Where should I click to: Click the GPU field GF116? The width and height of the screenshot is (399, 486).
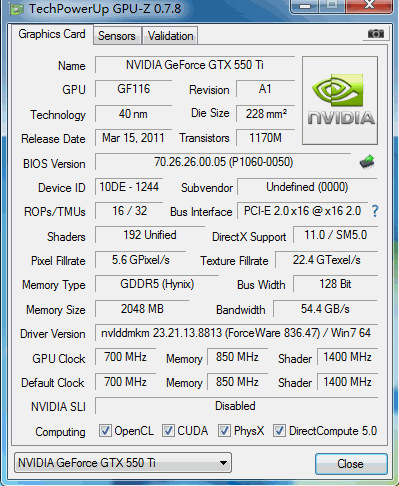[x=134, y=89]
